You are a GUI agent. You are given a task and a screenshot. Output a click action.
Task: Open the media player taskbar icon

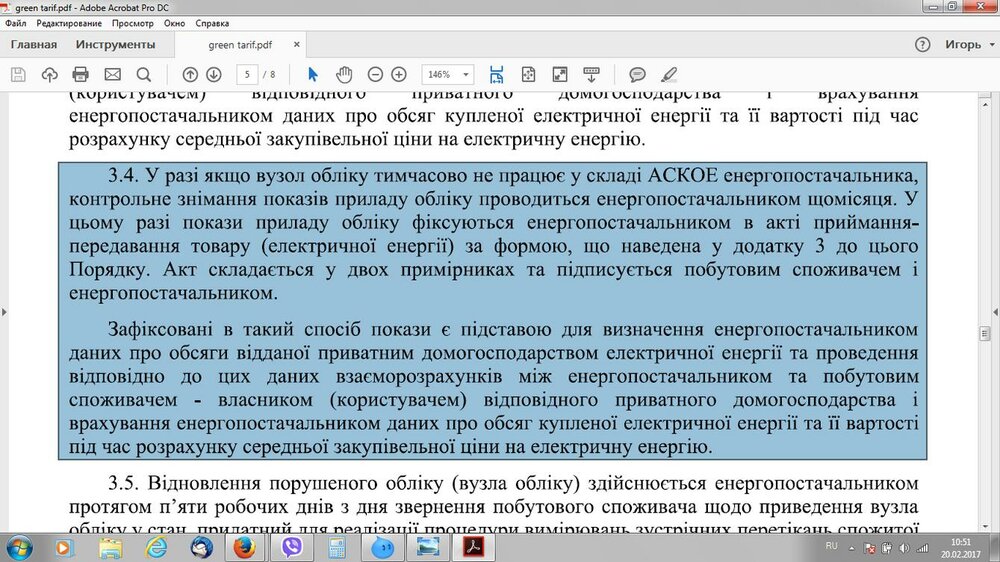tap(63, 548)
